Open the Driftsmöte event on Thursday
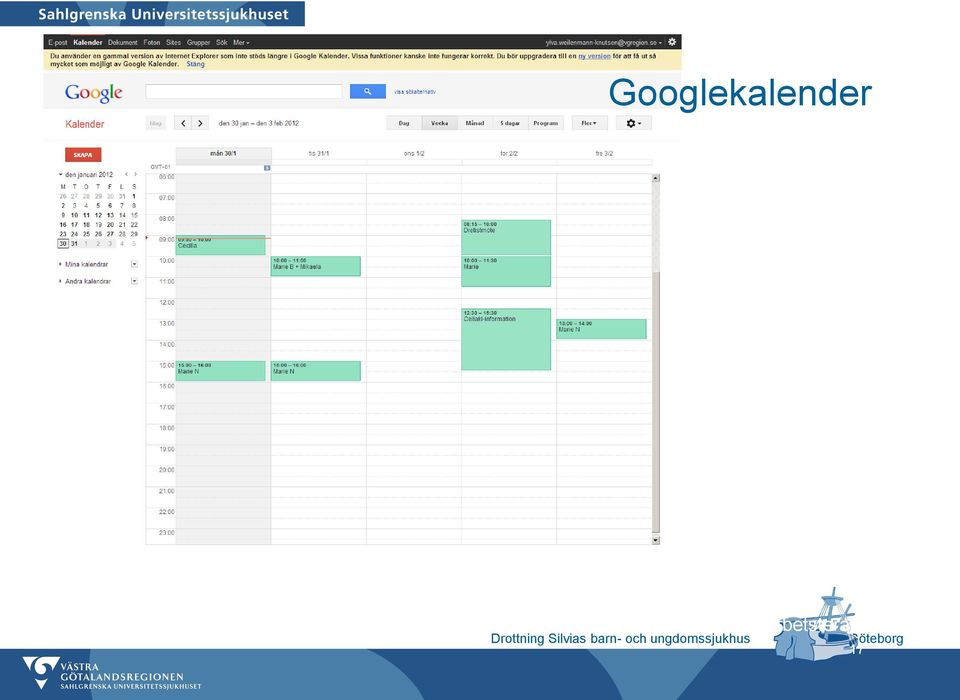 [x=506, y=238]
